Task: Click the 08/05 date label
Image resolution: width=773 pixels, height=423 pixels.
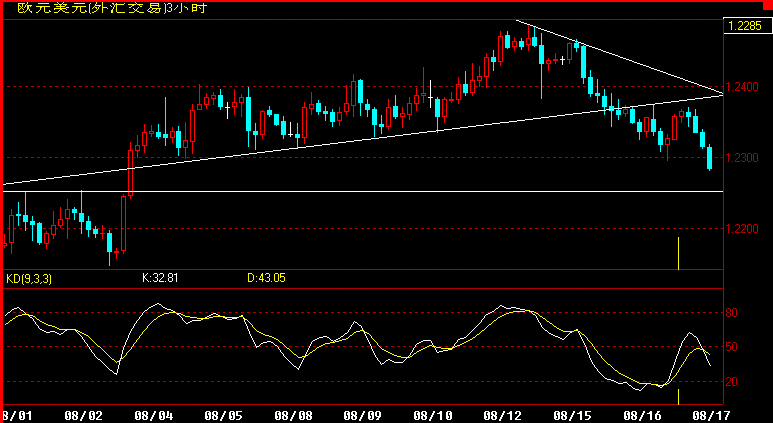Action: click(x=223, y=416)
